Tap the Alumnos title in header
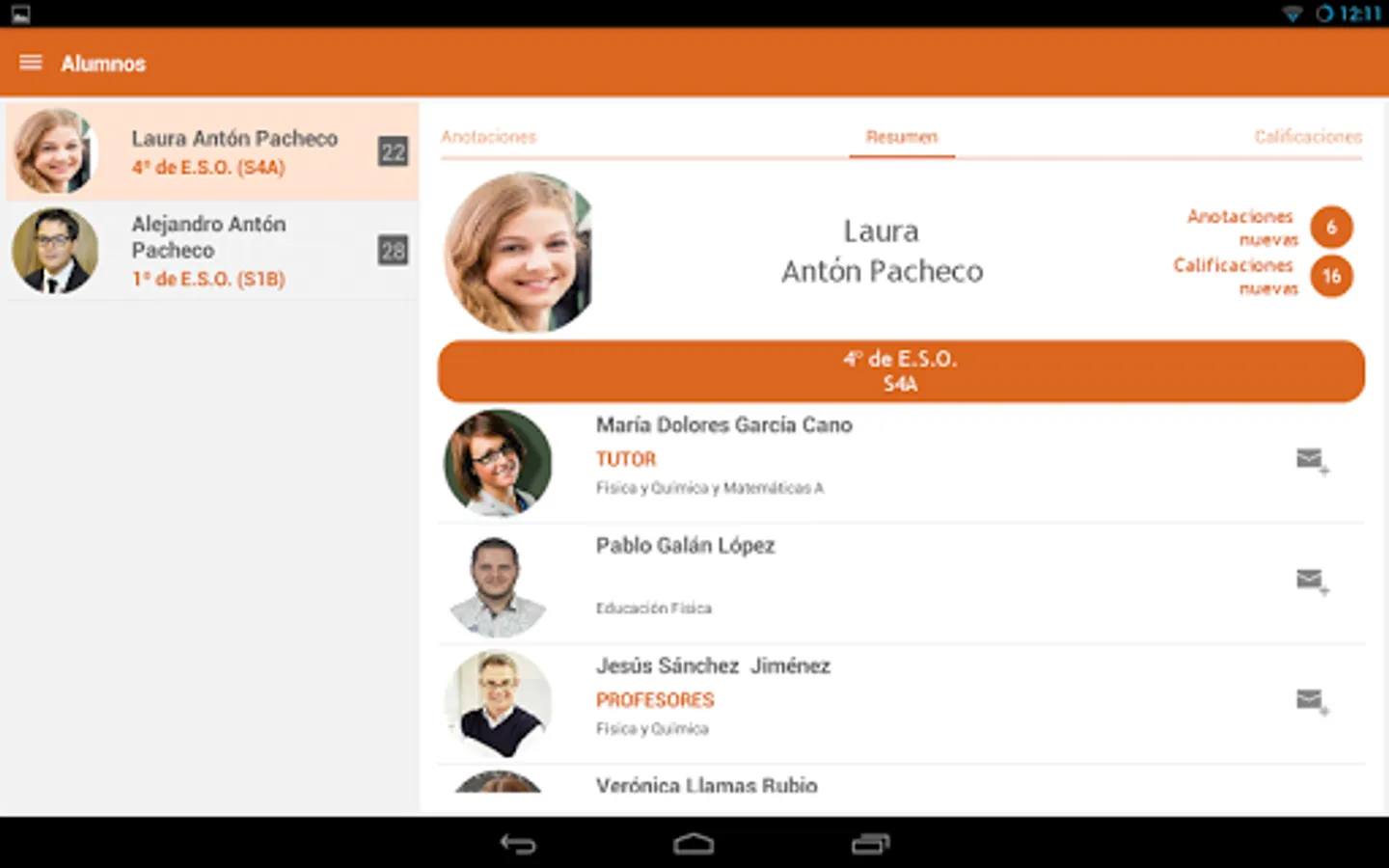The height and width of the screenshot is (868, 1389). pos(103,64)
